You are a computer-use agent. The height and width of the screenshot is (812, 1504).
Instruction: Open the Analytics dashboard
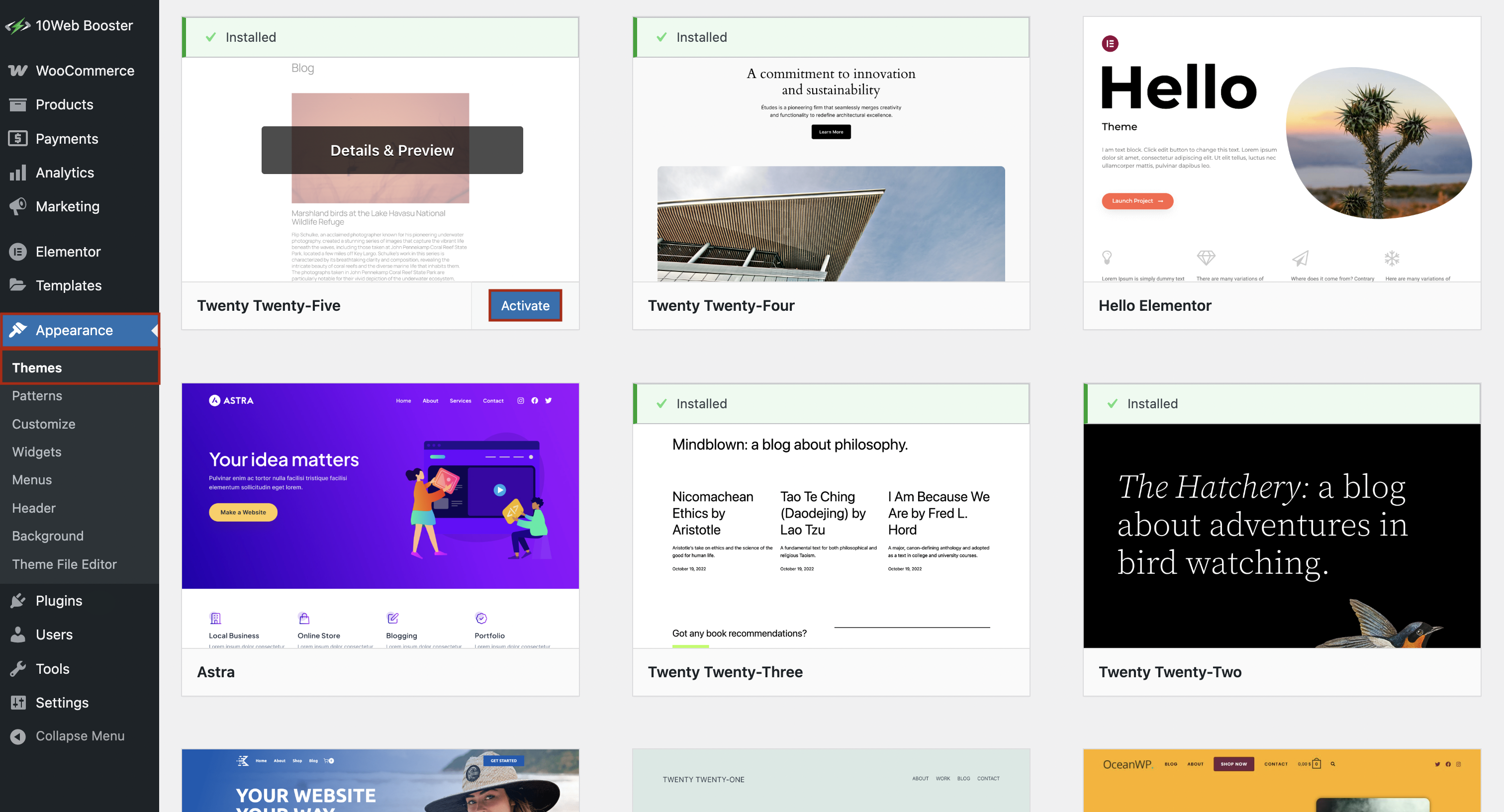tap(65, 172)
